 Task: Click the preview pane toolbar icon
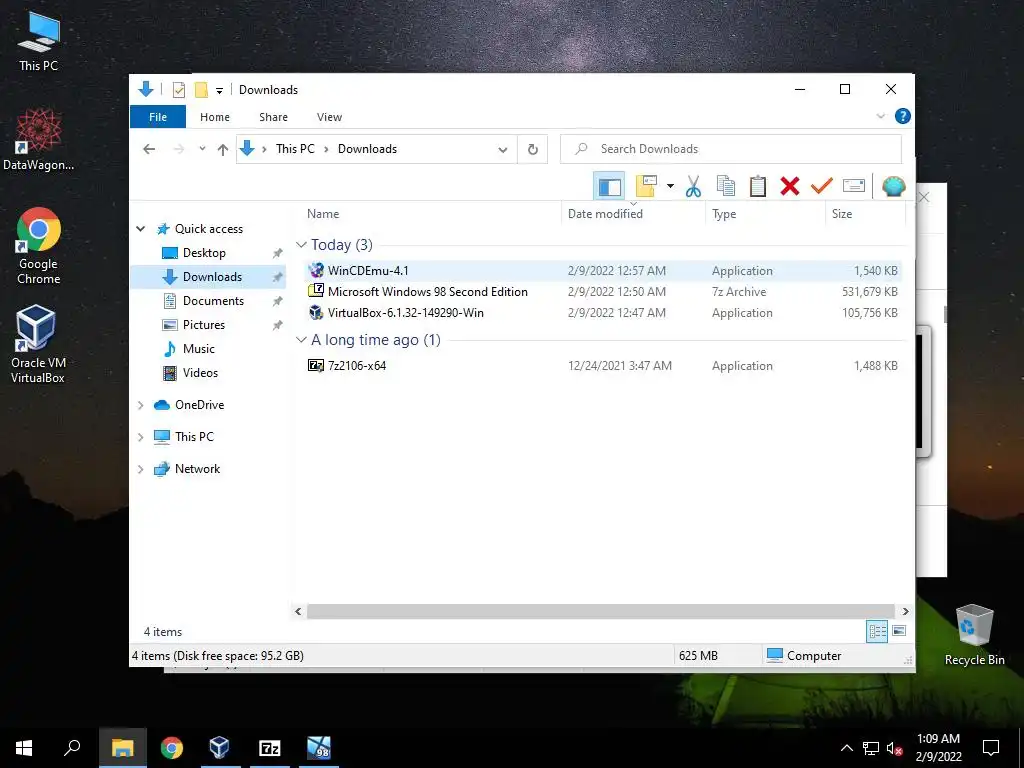[x=609, y=187]
